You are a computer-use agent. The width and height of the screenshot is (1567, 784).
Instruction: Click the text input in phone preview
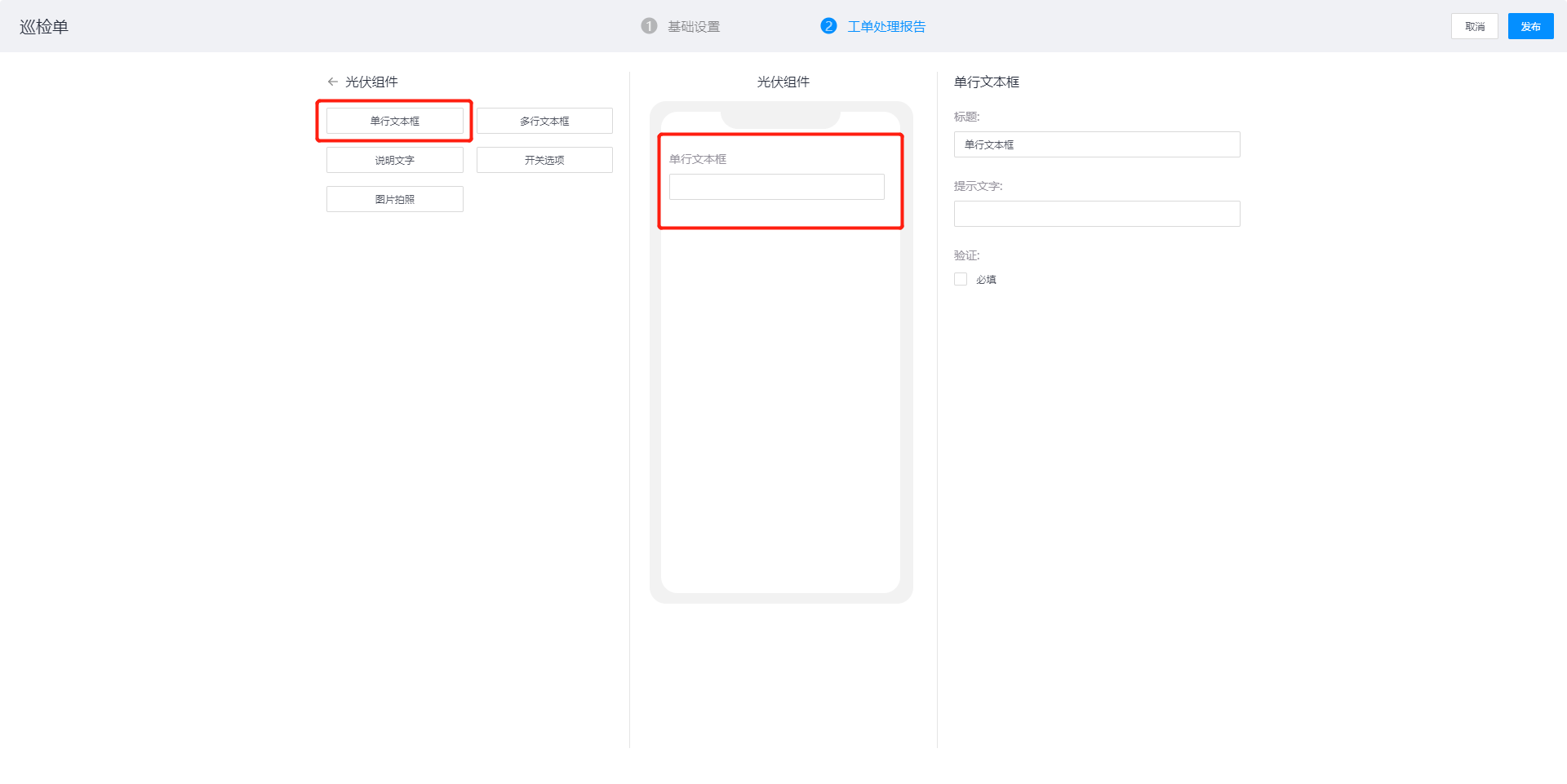click(x=776, y=187)
